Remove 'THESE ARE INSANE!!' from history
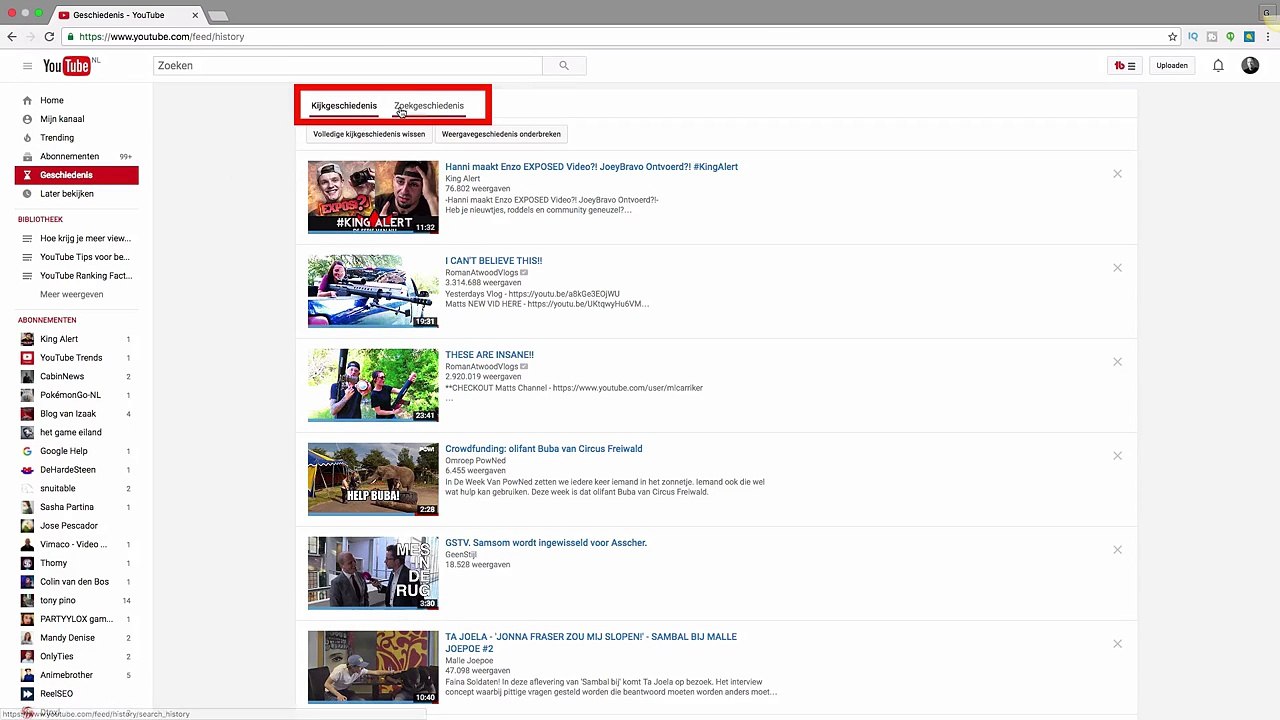Image resolution: width=1280 pixels, height=720 pixels. [x=1117, y=362]
